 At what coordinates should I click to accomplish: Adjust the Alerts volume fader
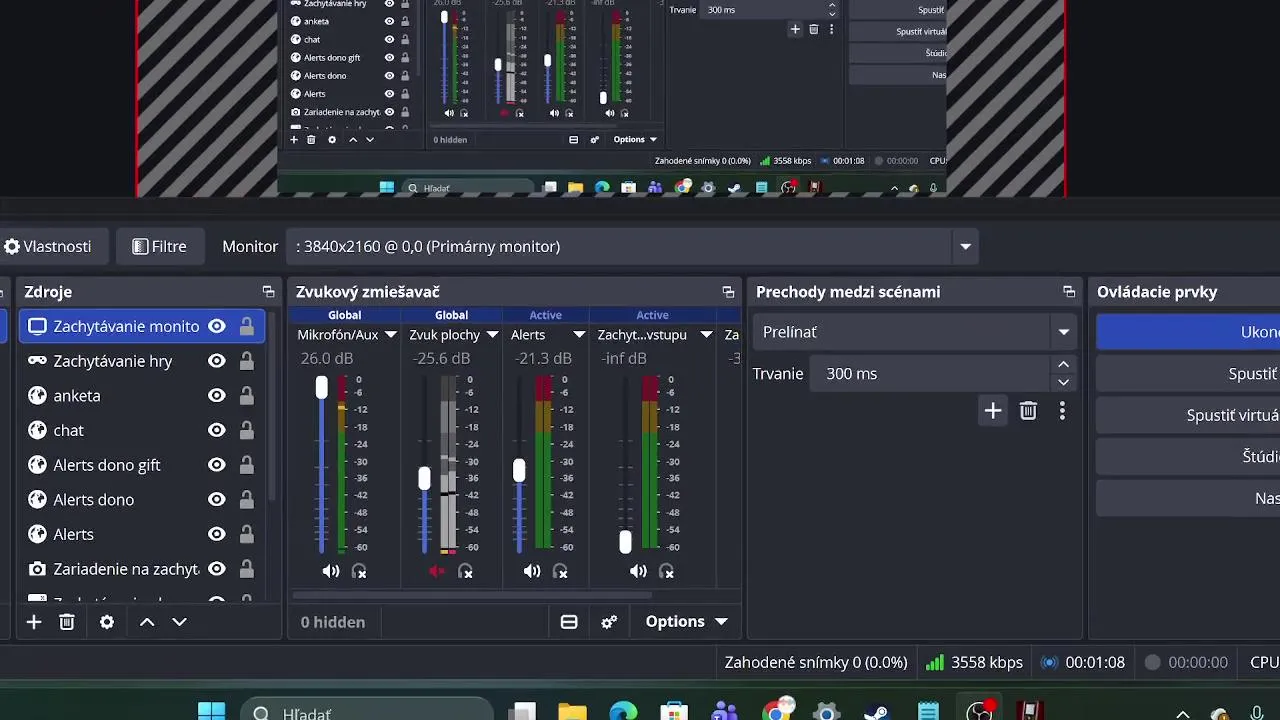[x=519, y=470]
